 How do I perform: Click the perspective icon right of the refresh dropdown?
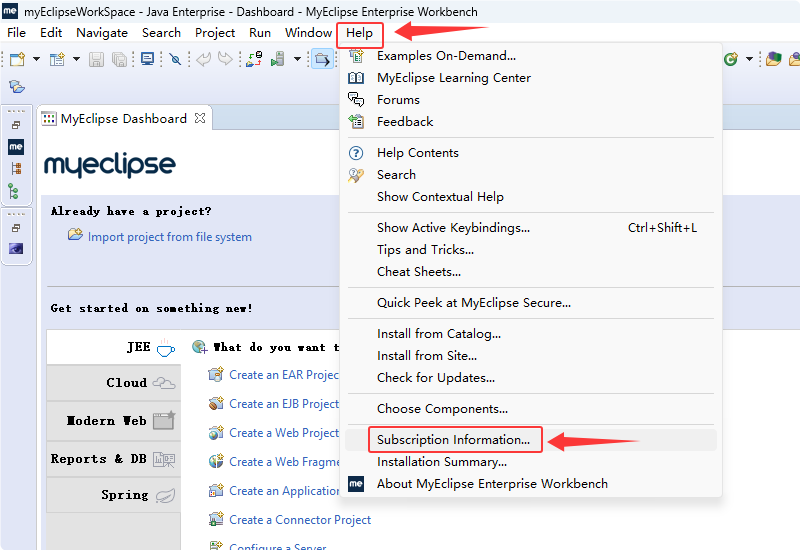tap(773, 59)
